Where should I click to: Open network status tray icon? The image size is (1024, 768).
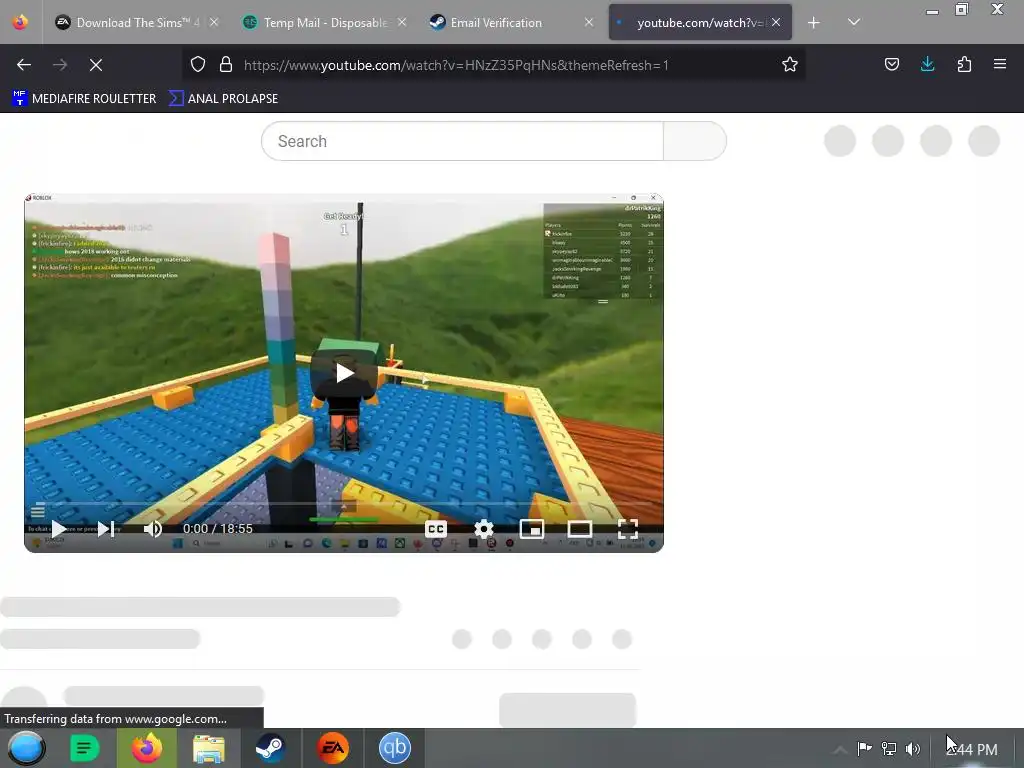(889, 749)
